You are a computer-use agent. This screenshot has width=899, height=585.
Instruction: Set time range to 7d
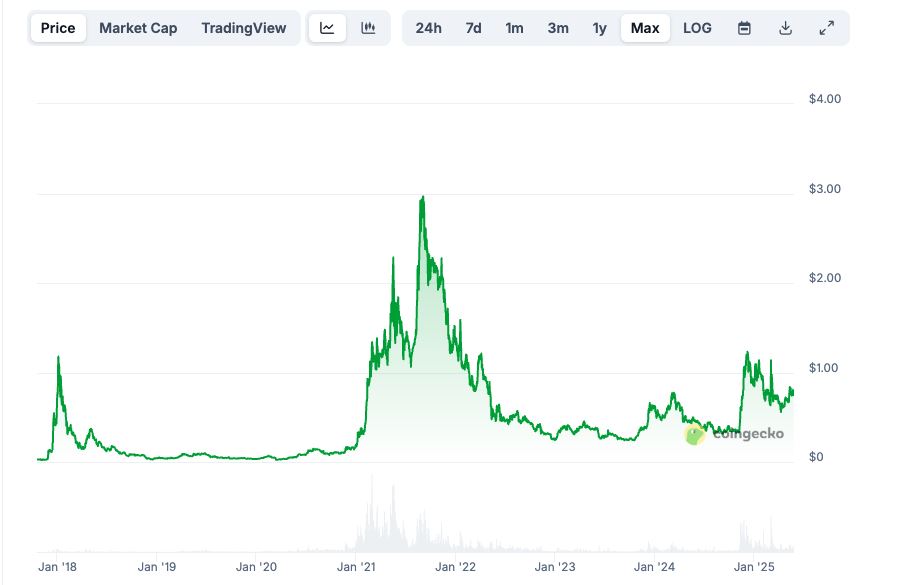pyautogui.click(x=473, y=28)
